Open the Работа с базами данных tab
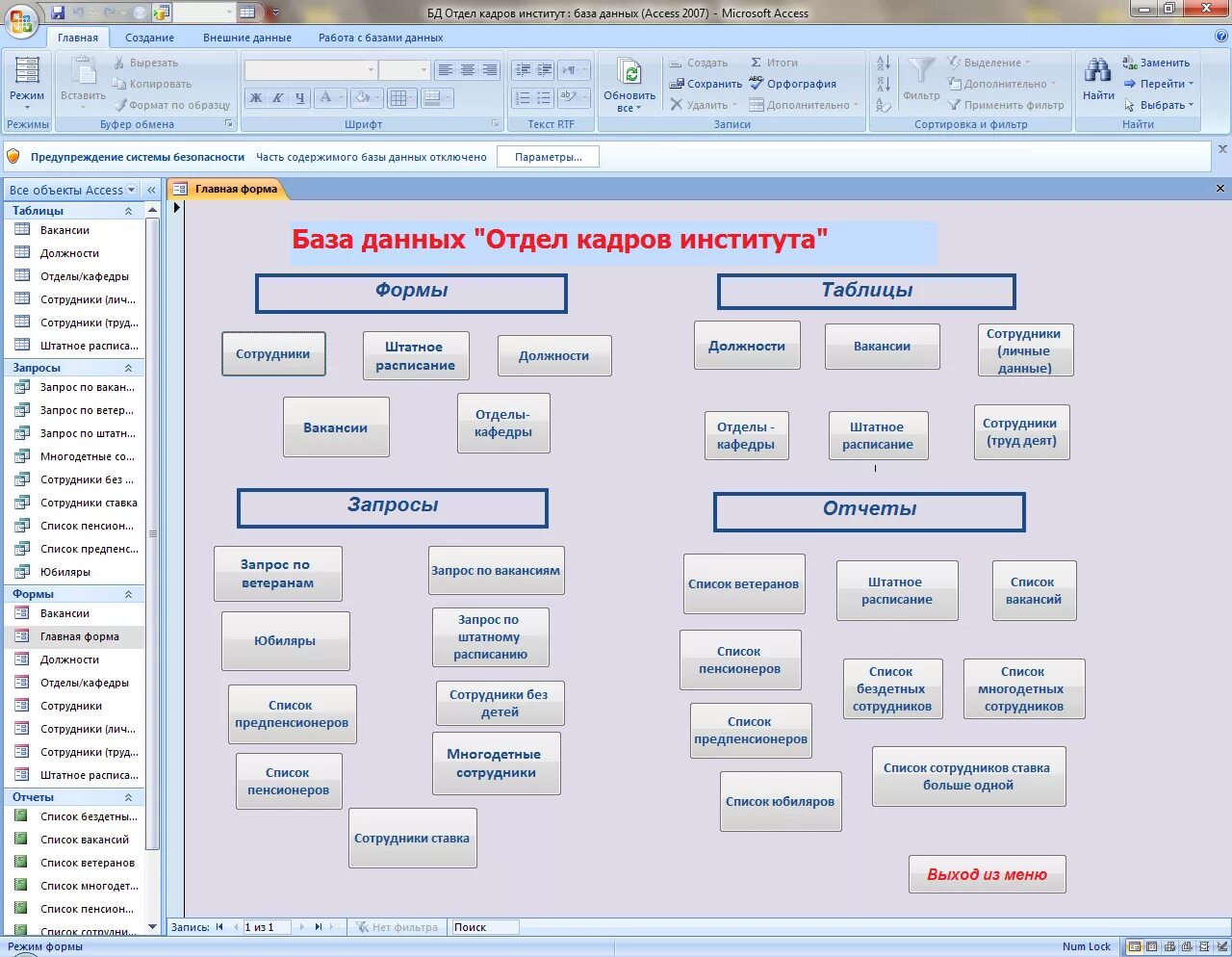 coord(381,38)
